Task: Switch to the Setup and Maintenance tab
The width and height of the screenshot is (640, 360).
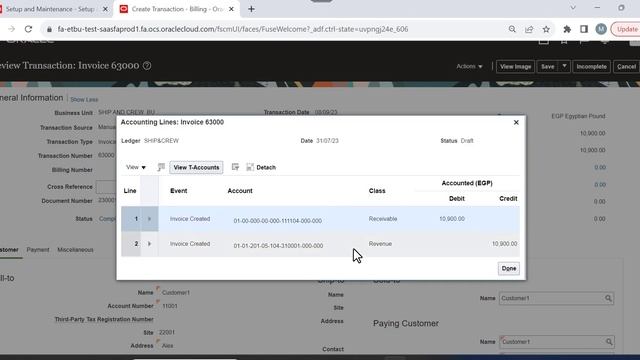Action: coord(49,9)
